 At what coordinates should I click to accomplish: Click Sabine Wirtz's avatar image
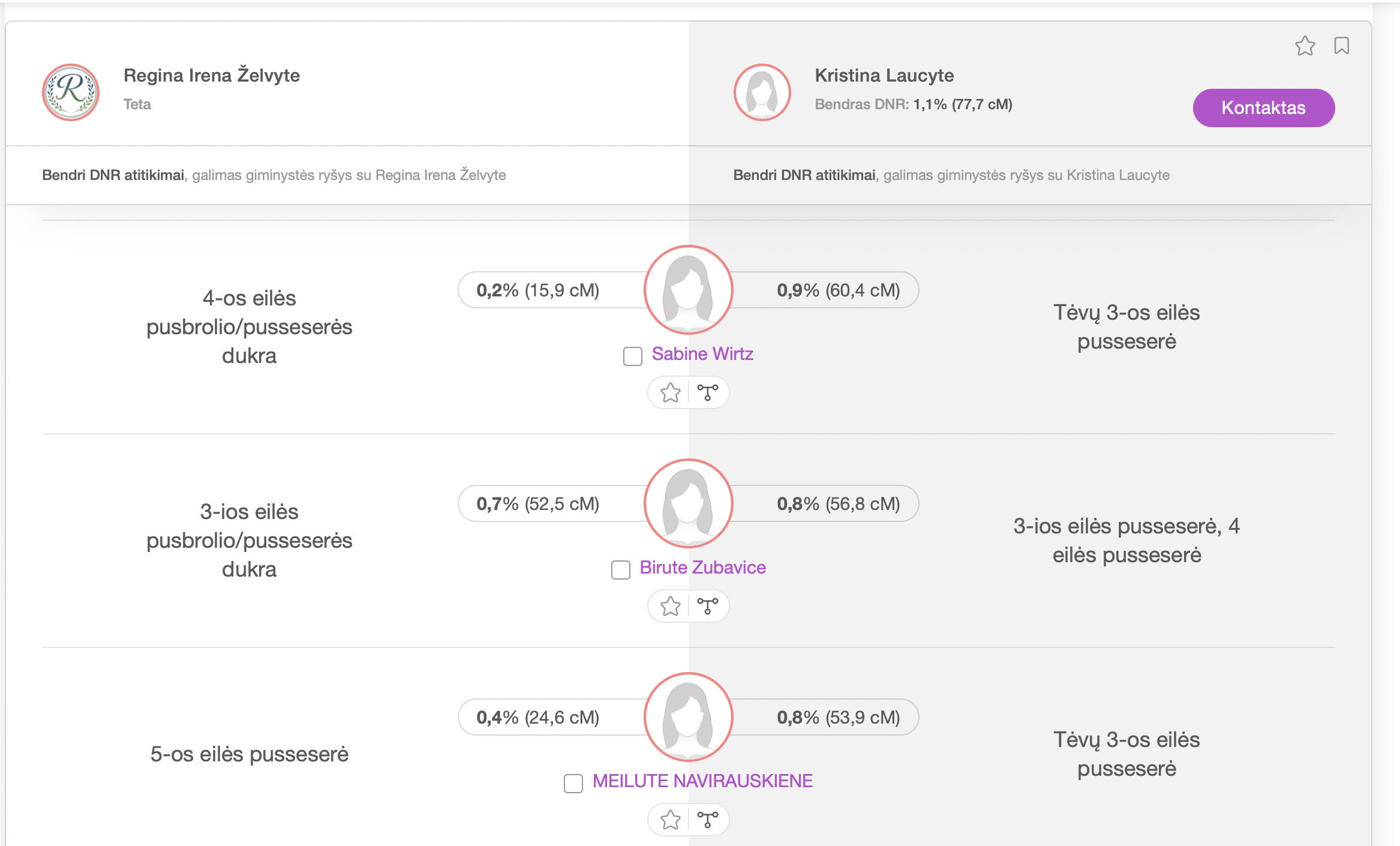pyautogui.click(x=689, y=290)
